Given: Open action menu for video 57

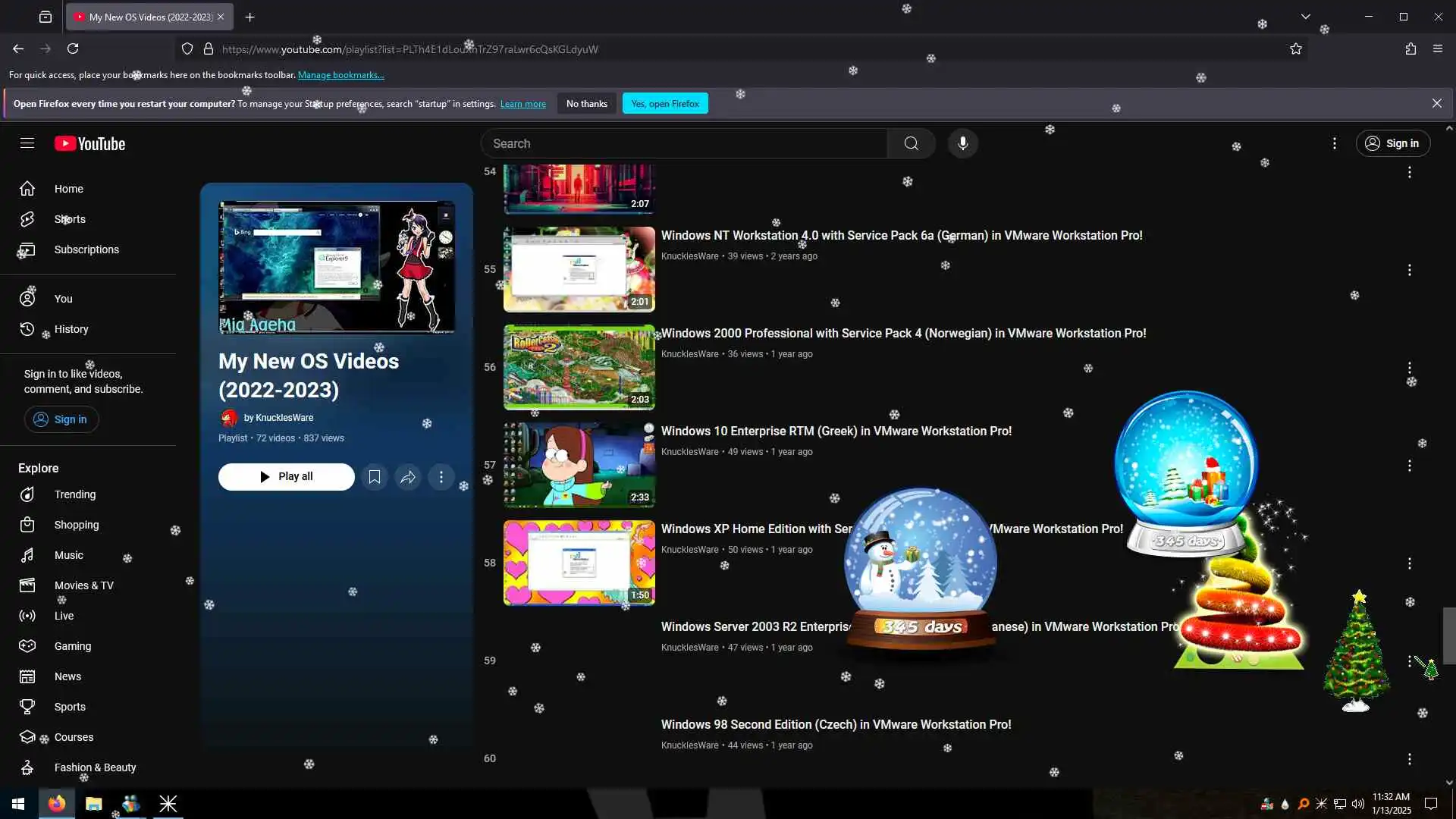Looking at the screenshot, I should pyautogui.click(x=1409, y=466).
